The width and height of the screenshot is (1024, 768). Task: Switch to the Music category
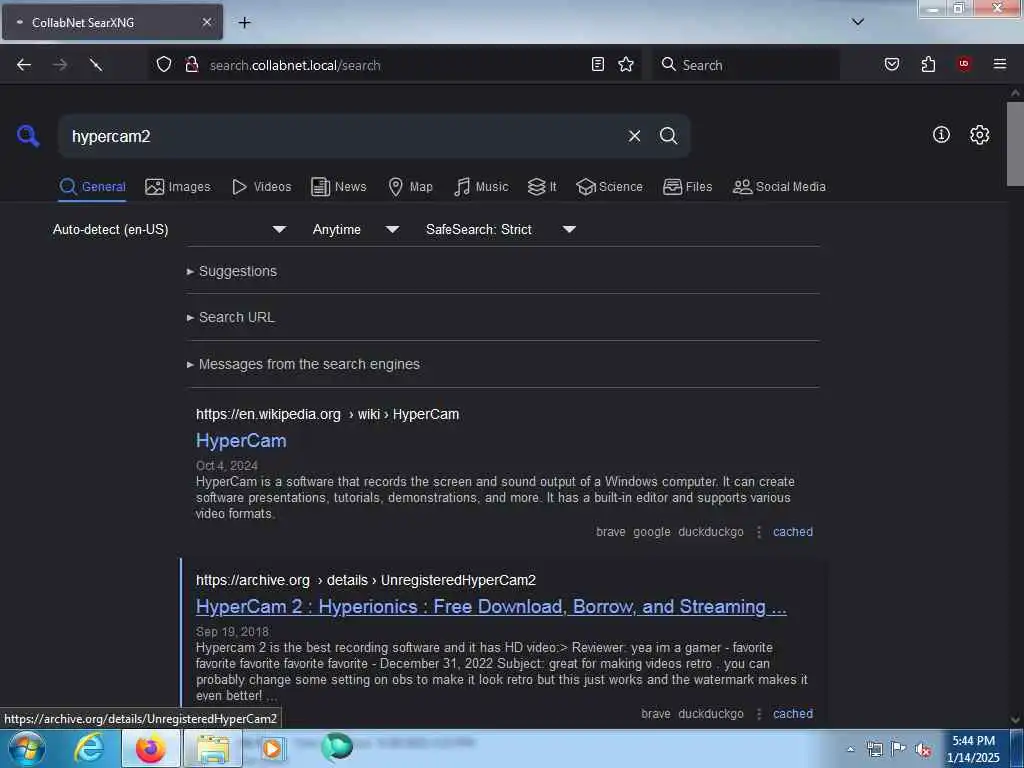(481, 187)
